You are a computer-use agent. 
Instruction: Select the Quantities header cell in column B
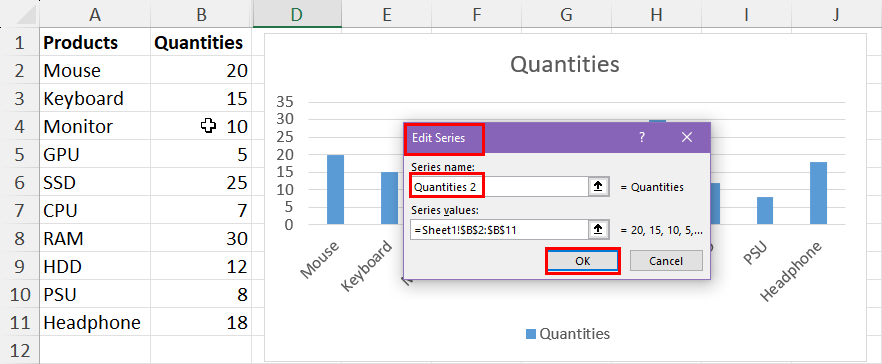(201, 42)
